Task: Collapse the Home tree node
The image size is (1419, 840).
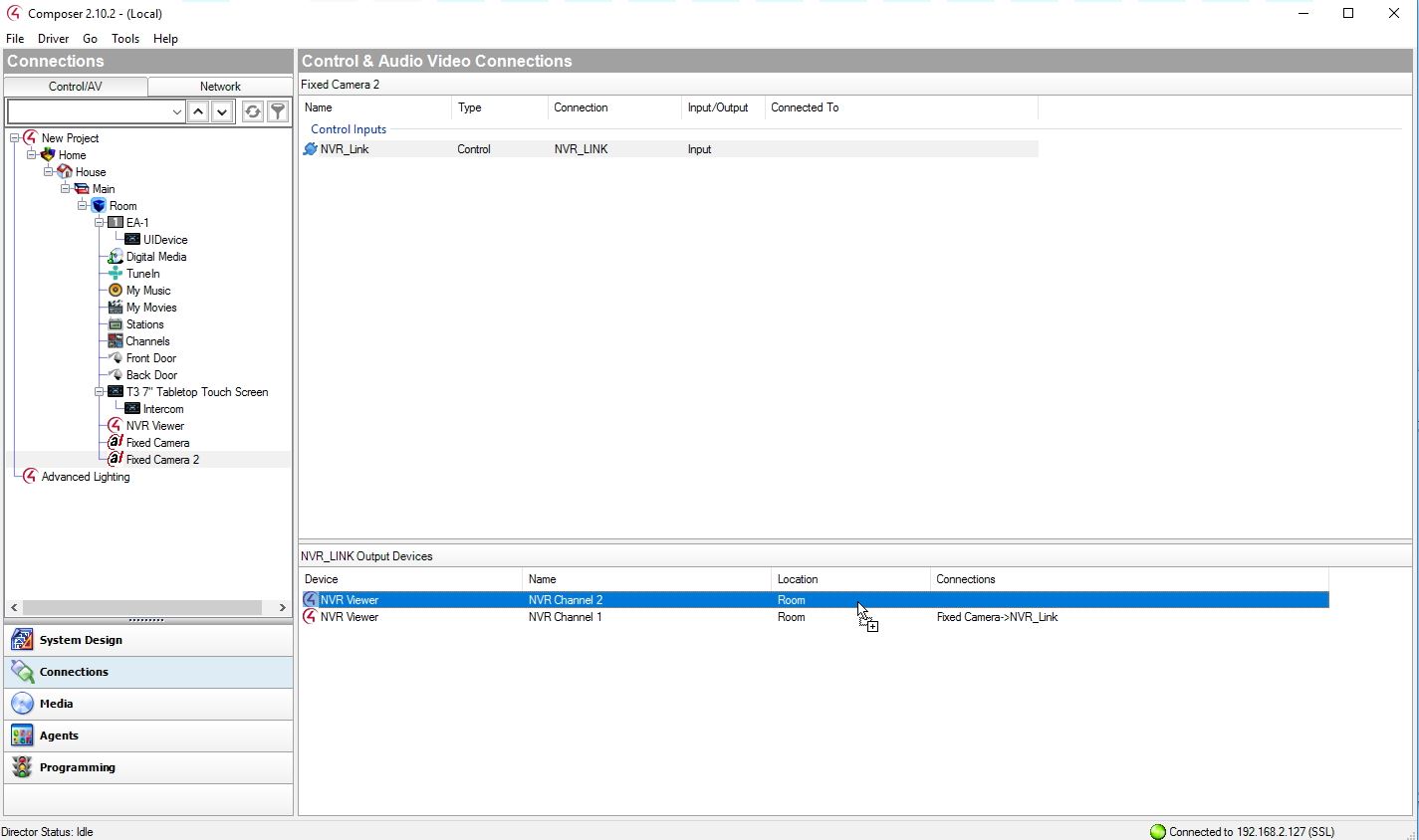Action: (x=32, y=155)
